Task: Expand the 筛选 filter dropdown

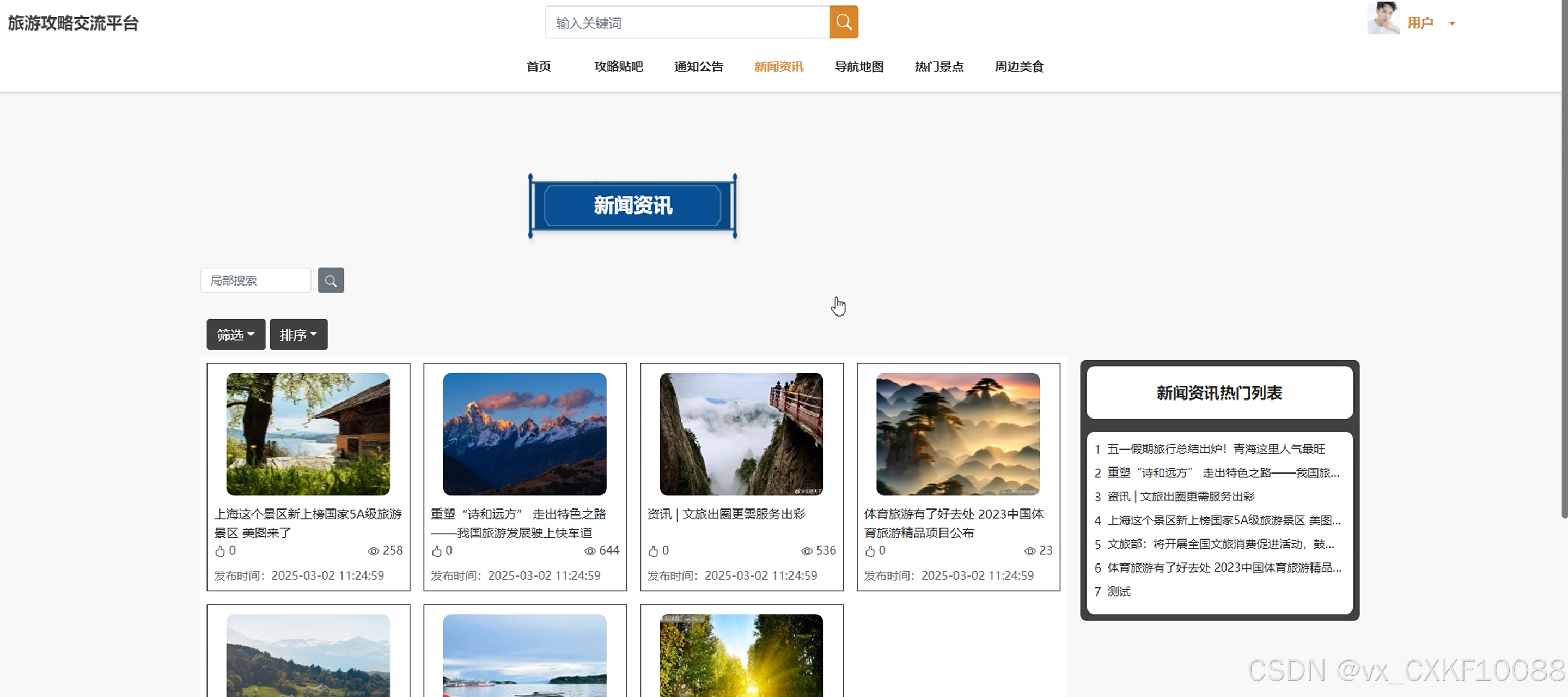Action: pyautogui.click(x=236, y=335)
